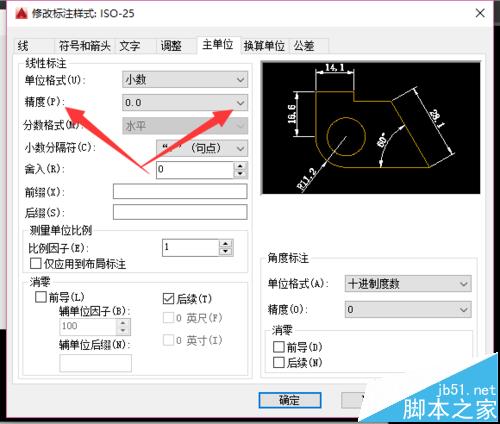Click the 前缀(X) text field

pos(180,191)
